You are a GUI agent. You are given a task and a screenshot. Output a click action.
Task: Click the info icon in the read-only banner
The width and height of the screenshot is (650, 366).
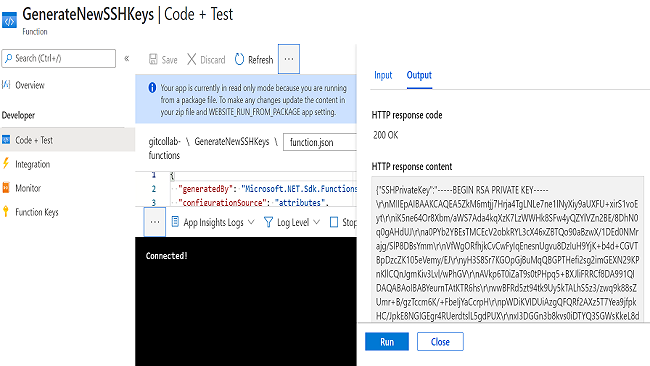pos(152,88)
